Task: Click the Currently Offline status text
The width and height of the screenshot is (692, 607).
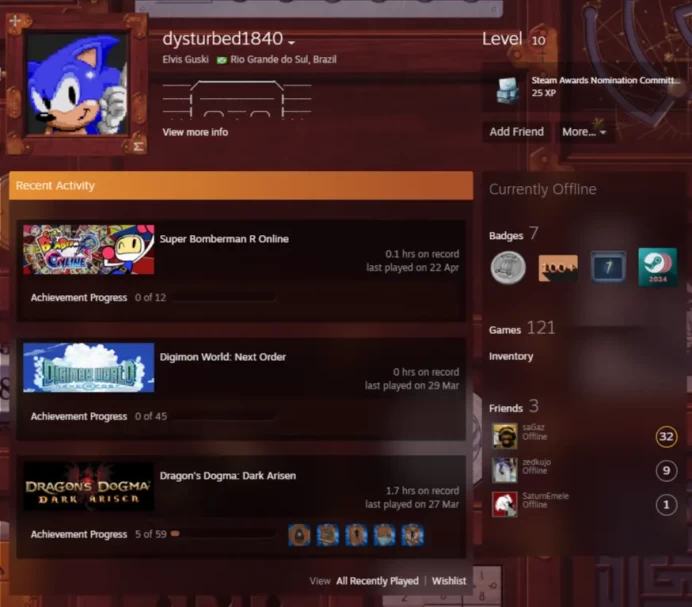Action: pos(542,189)
